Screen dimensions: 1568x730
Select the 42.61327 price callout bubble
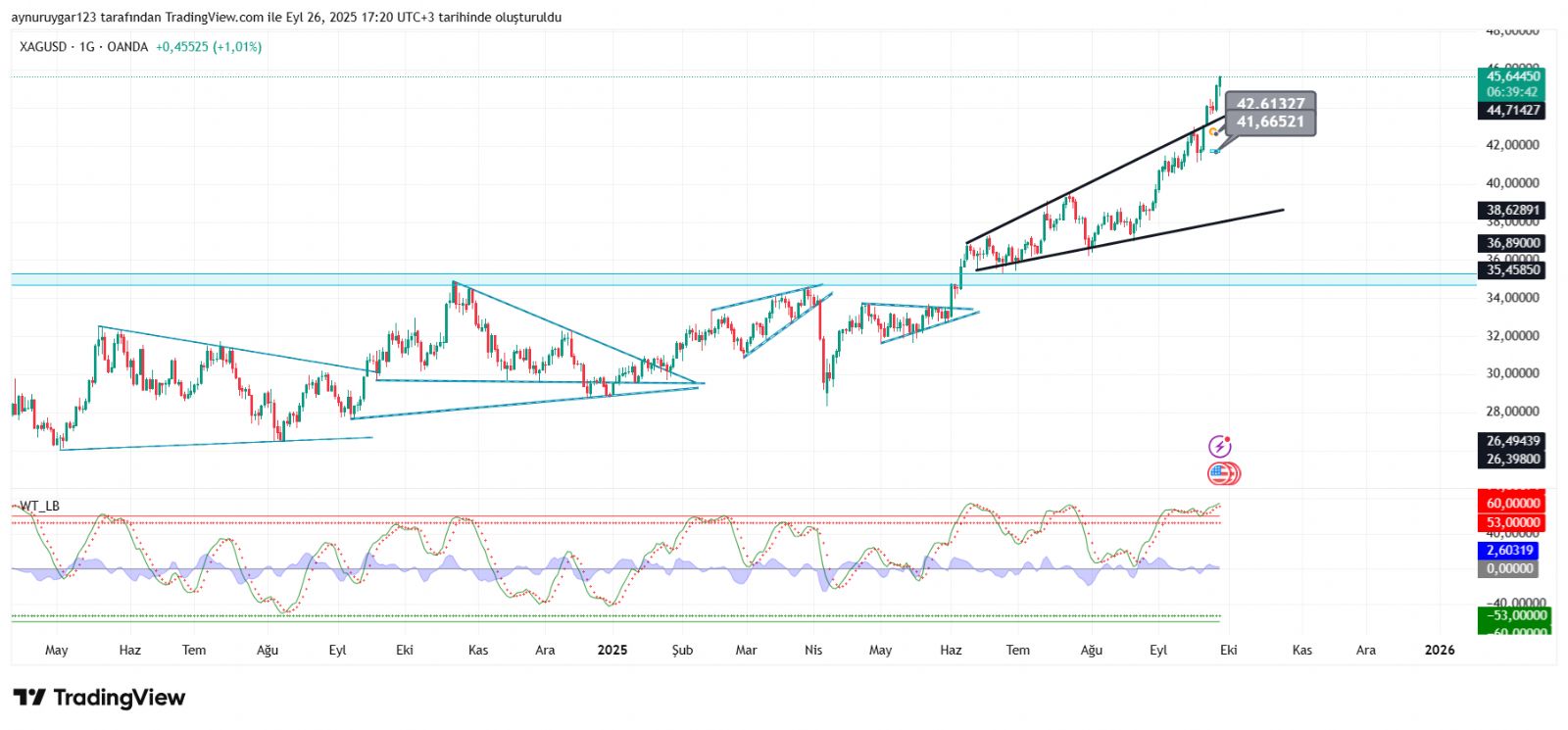pos(1270,103)
